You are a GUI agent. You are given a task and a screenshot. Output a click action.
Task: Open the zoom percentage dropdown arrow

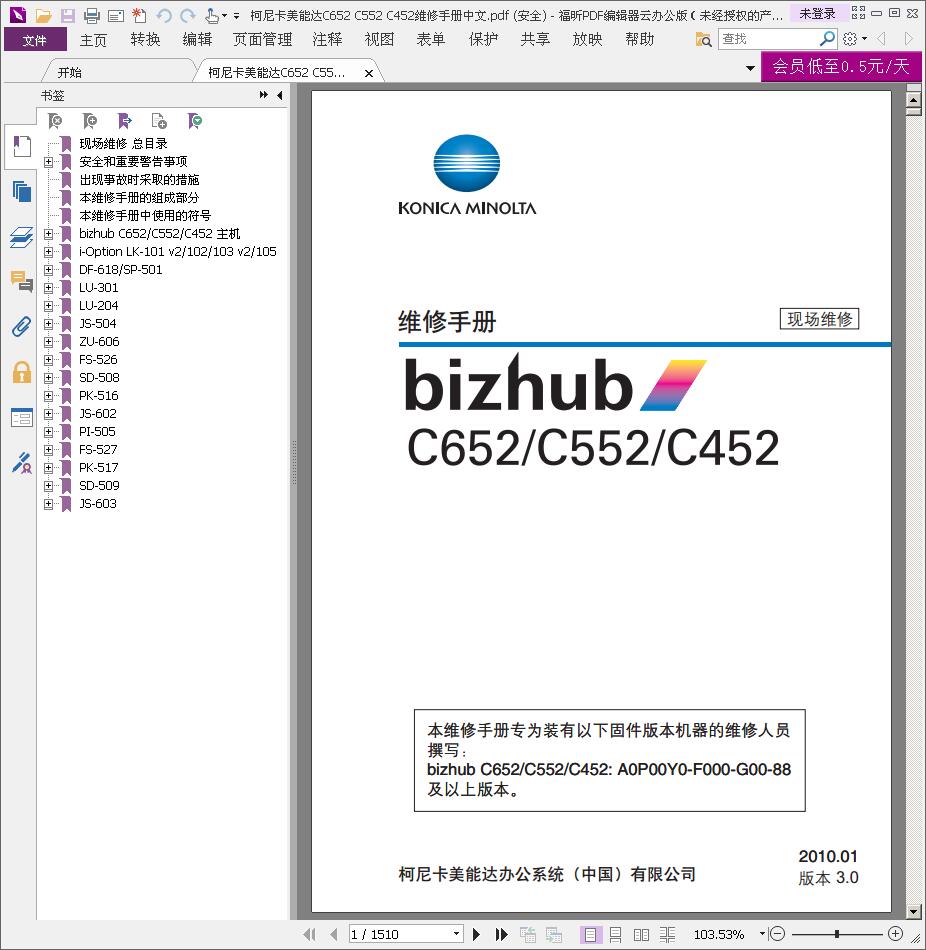(762, 934)
